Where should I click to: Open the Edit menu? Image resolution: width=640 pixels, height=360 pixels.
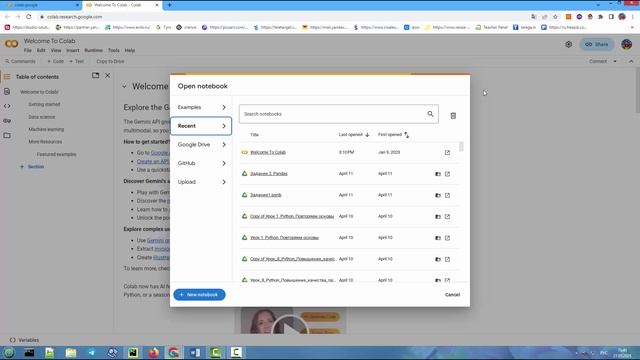[x=41, y=51]
